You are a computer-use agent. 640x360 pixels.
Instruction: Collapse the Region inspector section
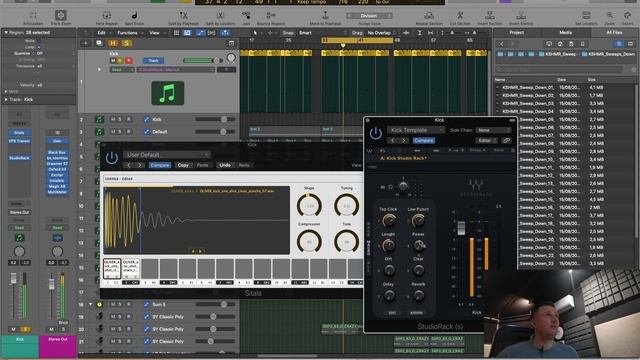[x=6, y=32]
